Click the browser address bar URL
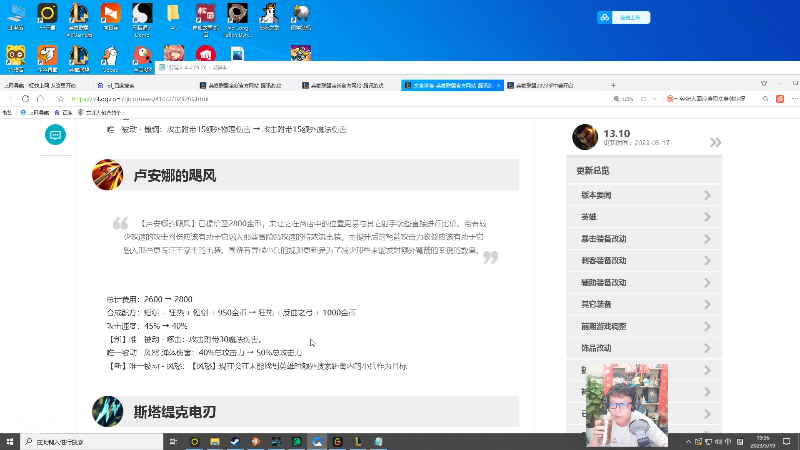The image size is (800, 450). pos(139,99)
